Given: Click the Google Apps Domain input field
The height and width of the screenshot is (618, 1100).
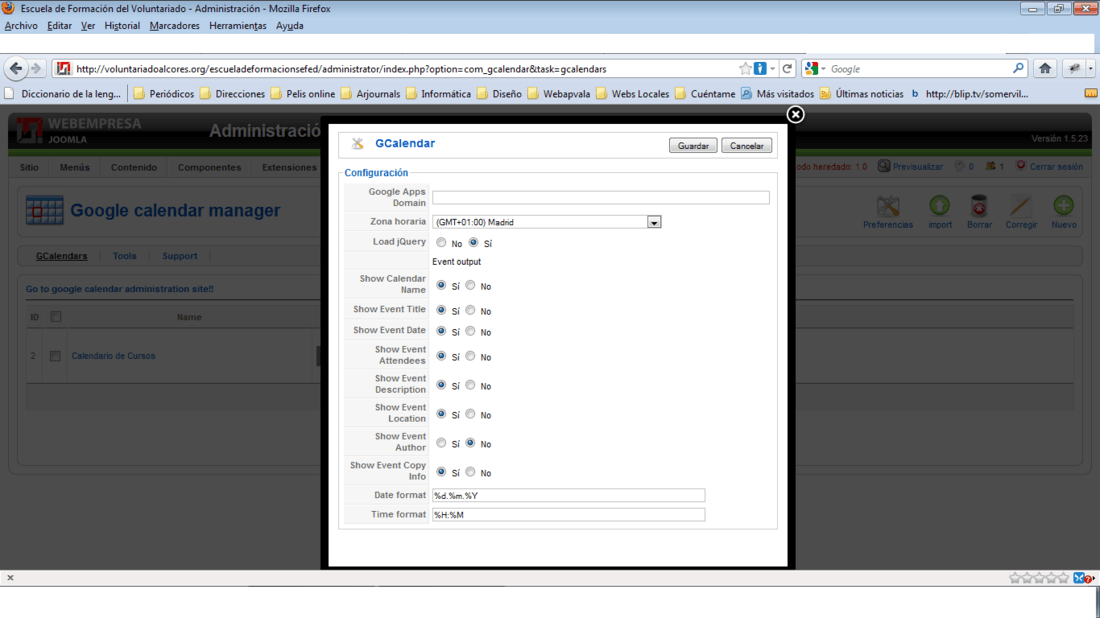Looking at the screenshot, I should [601, 198].
